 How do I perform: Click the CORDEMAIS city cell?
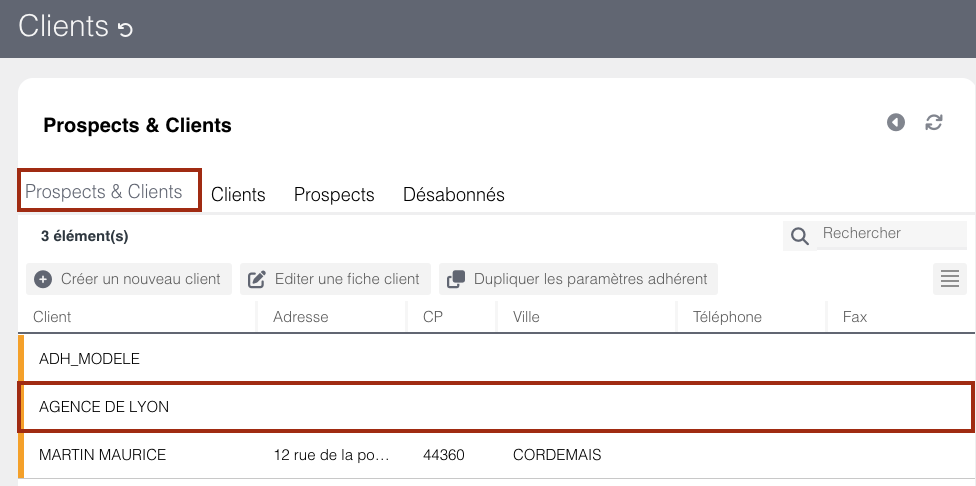(x=557, y=455)
